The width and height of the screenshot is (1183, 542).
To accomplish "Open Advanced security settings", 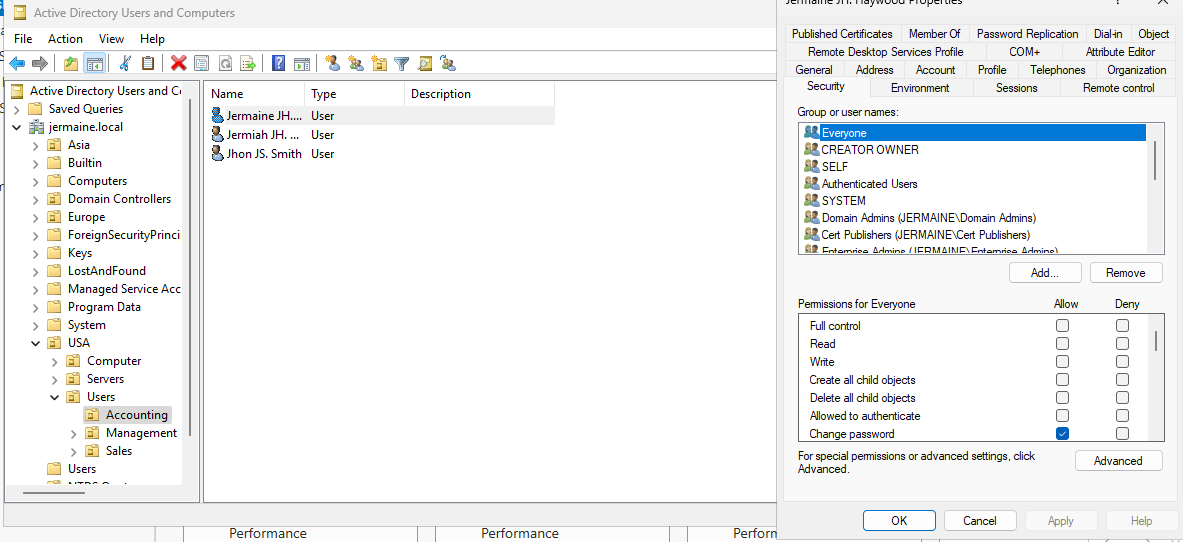I will (1118, 460).
